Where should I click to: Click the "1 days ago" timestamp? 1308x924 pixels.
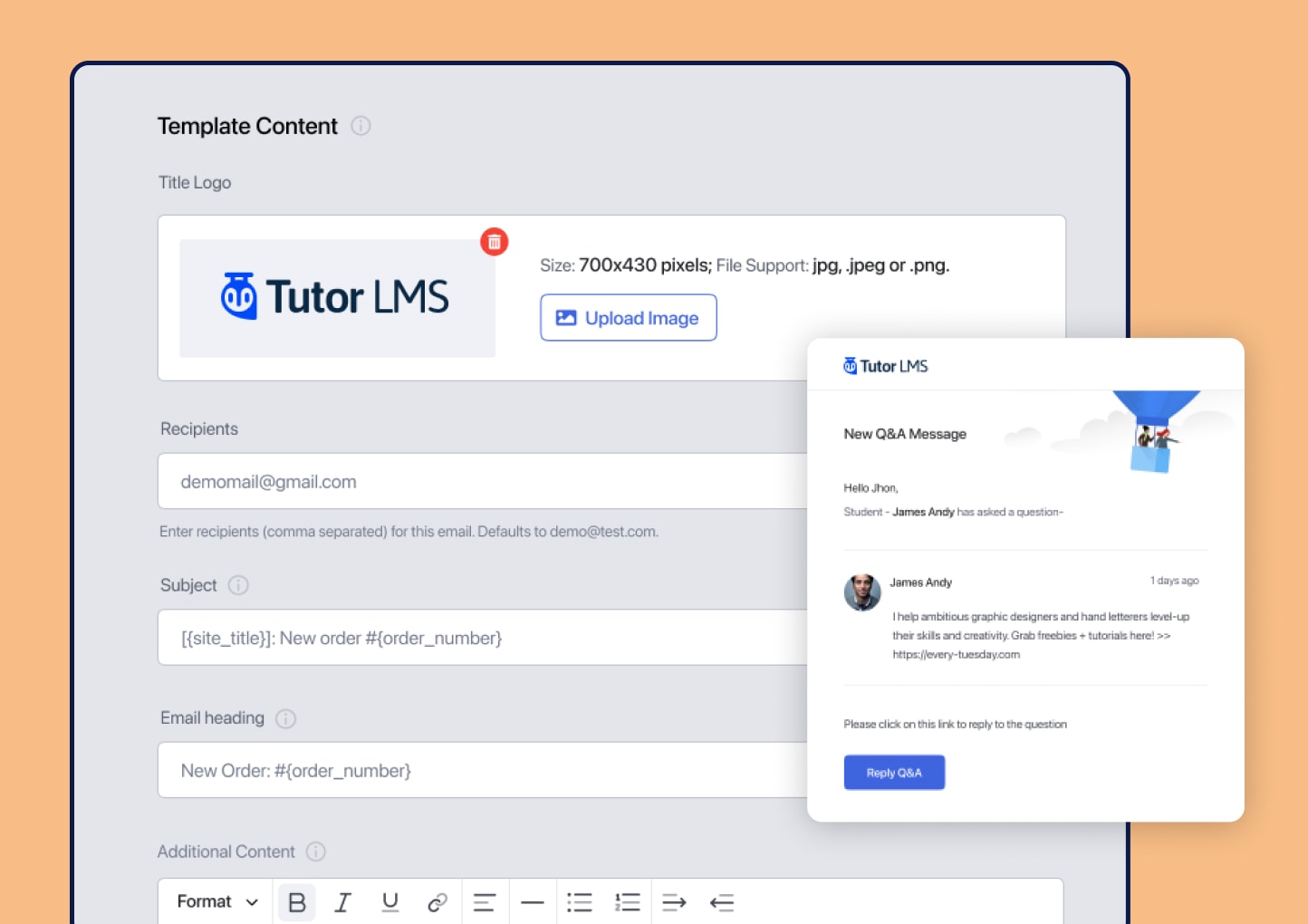(1174, 581)
